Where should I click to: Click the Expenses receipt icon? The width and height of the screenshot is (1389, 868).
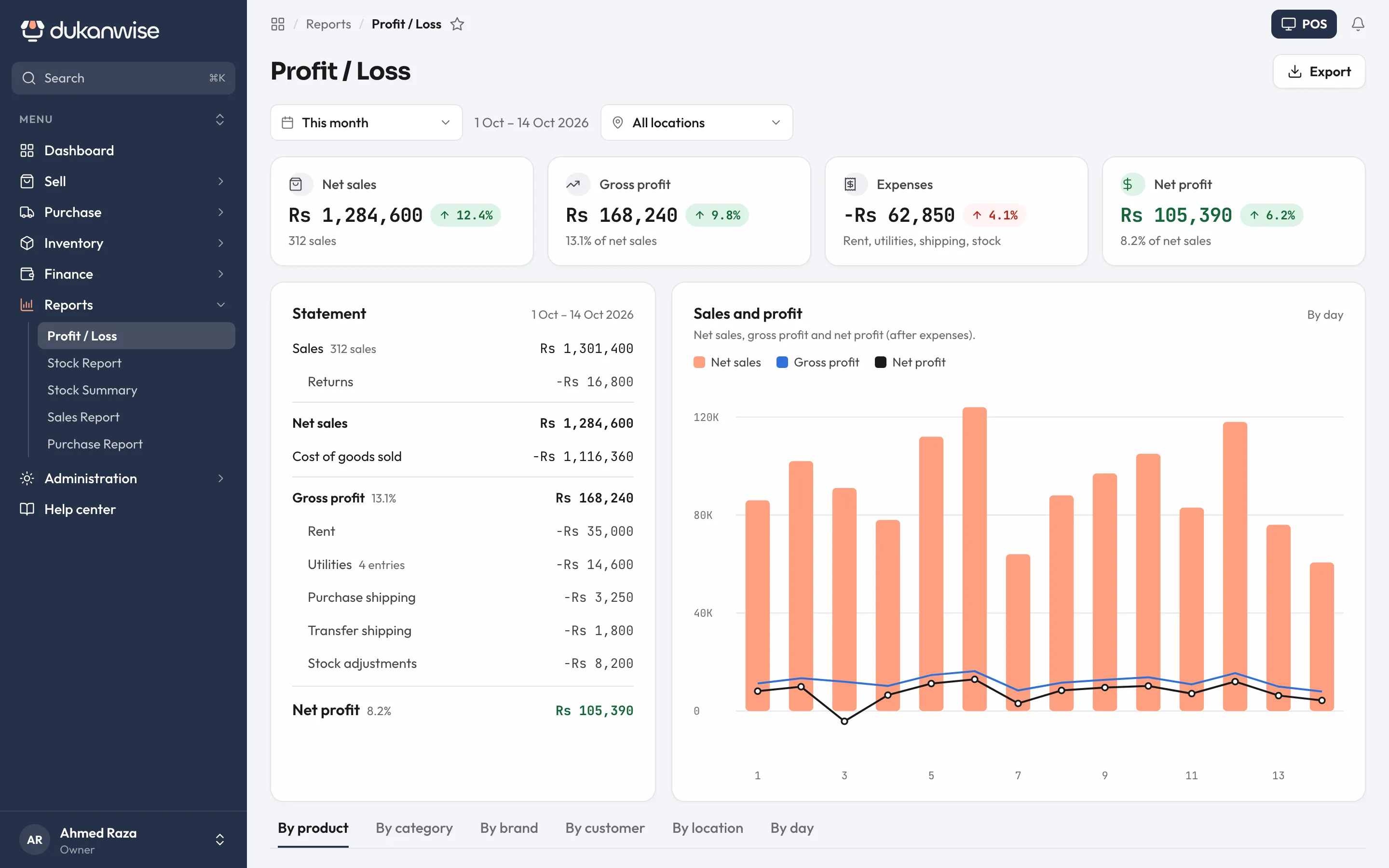[850, 184]
